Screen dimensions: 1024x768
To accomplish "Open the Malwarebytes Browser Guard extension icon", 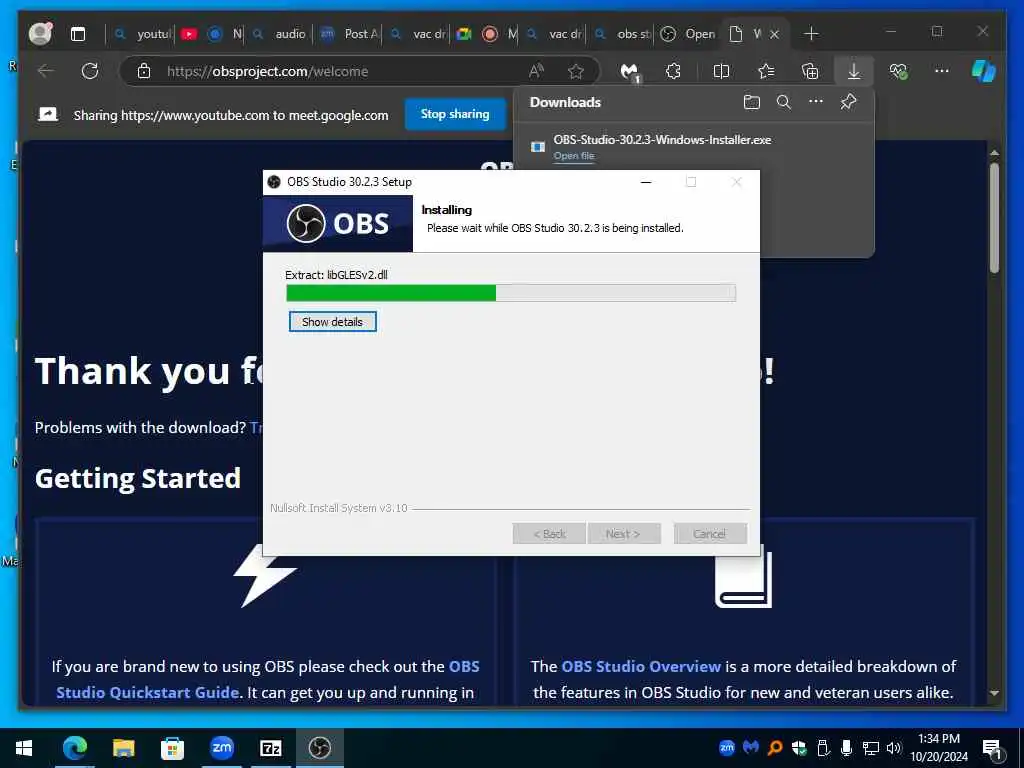I will coord(630,71).
